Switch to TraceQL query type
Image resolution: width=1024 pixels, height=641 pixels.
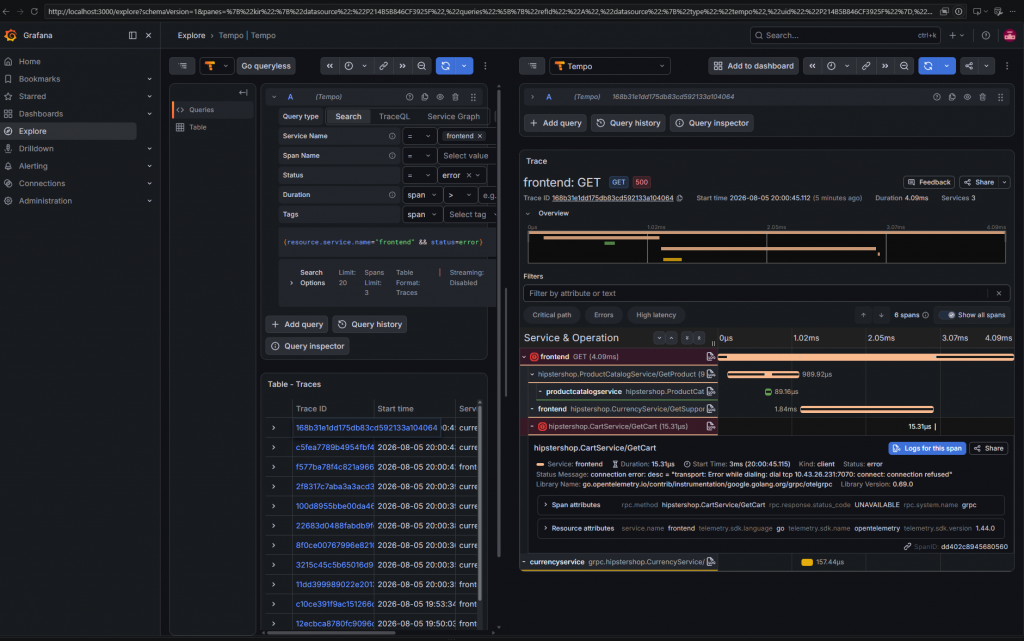click(394, 116)
